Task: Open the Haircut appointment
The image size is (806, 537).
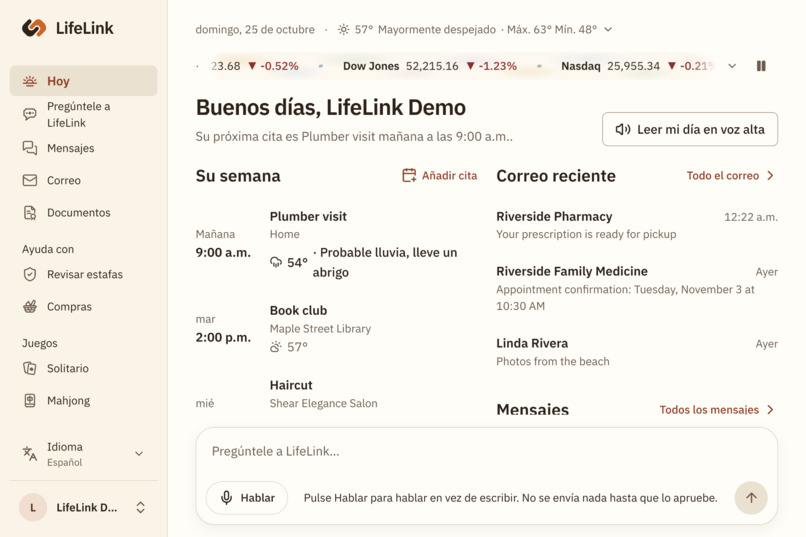Action: (x=336, y=394)
